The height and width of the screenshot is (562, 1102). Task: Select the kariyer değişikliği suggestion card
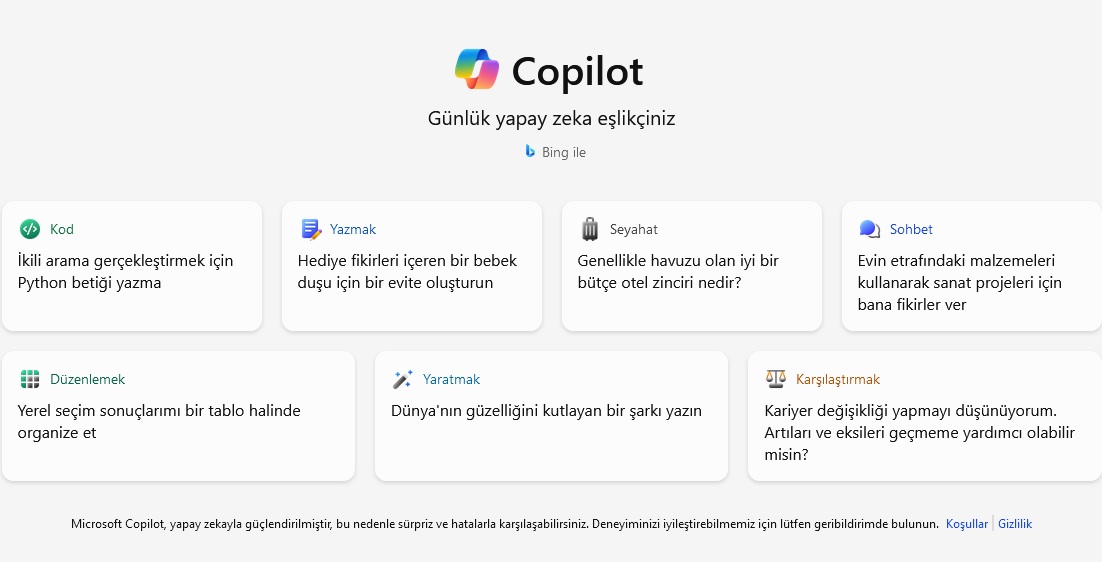925,416
